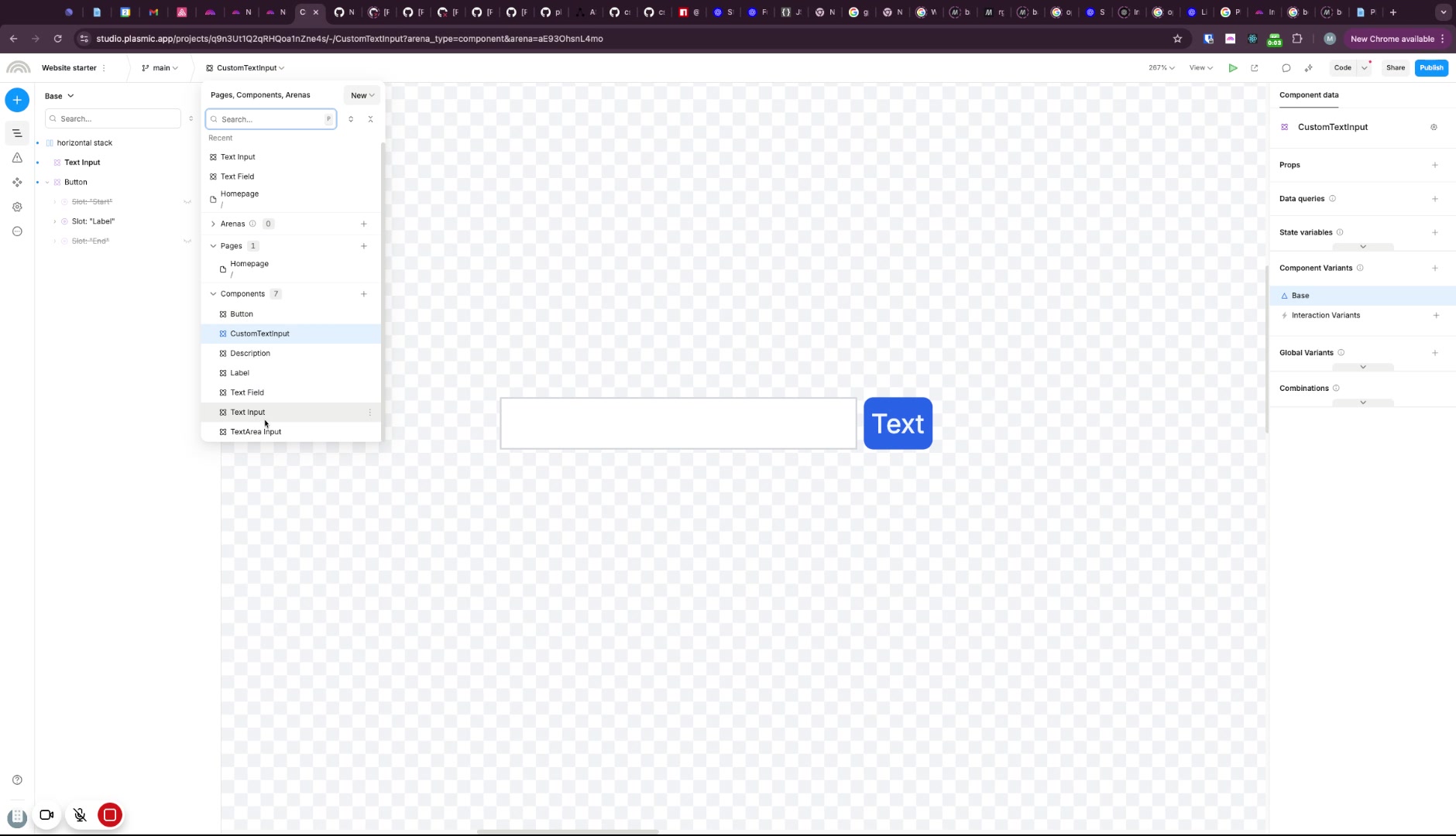
Task: Click the Pages, Components search field
Action: [271, 119]
